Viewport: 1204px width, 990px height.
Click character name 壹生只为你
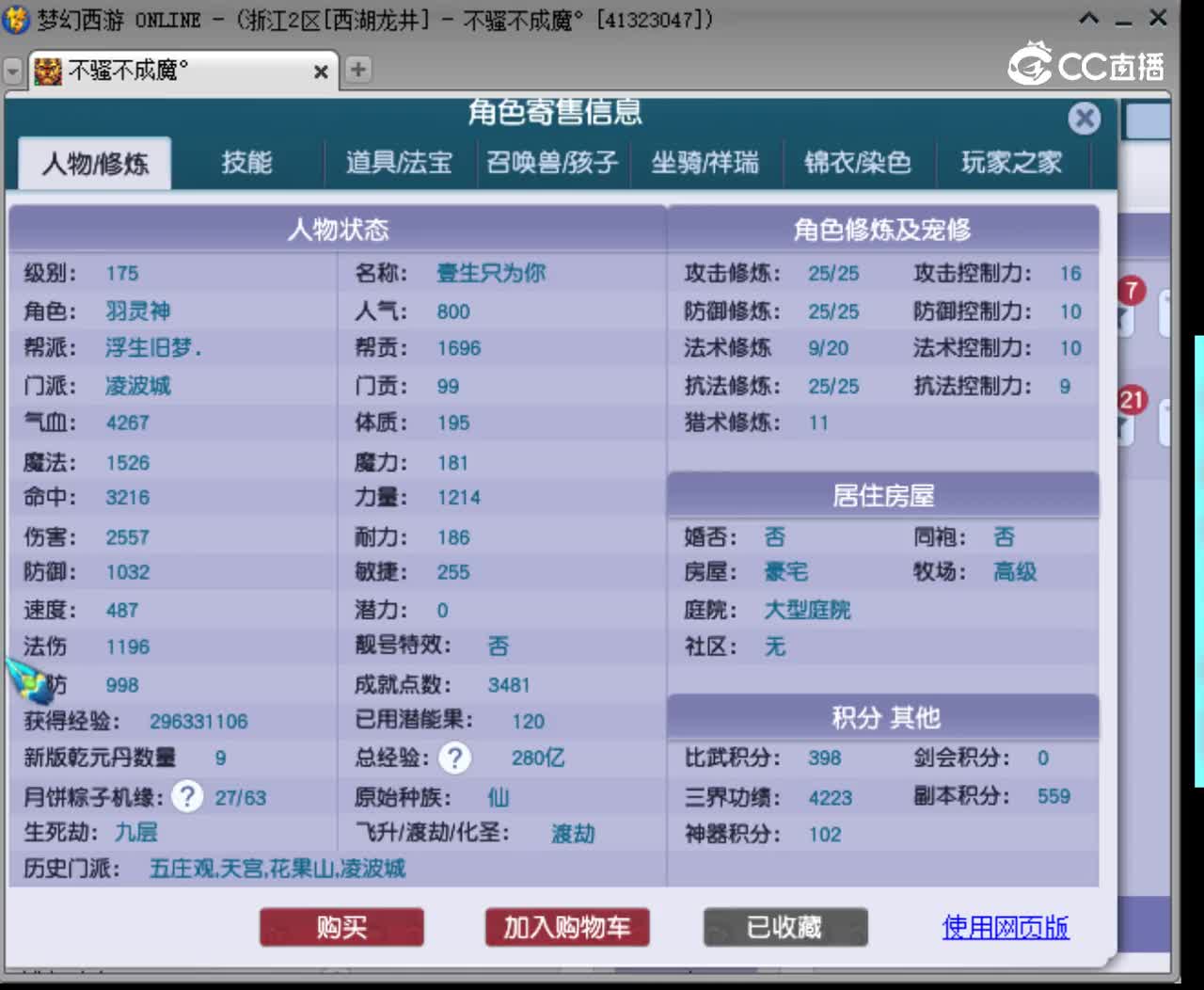491,273
